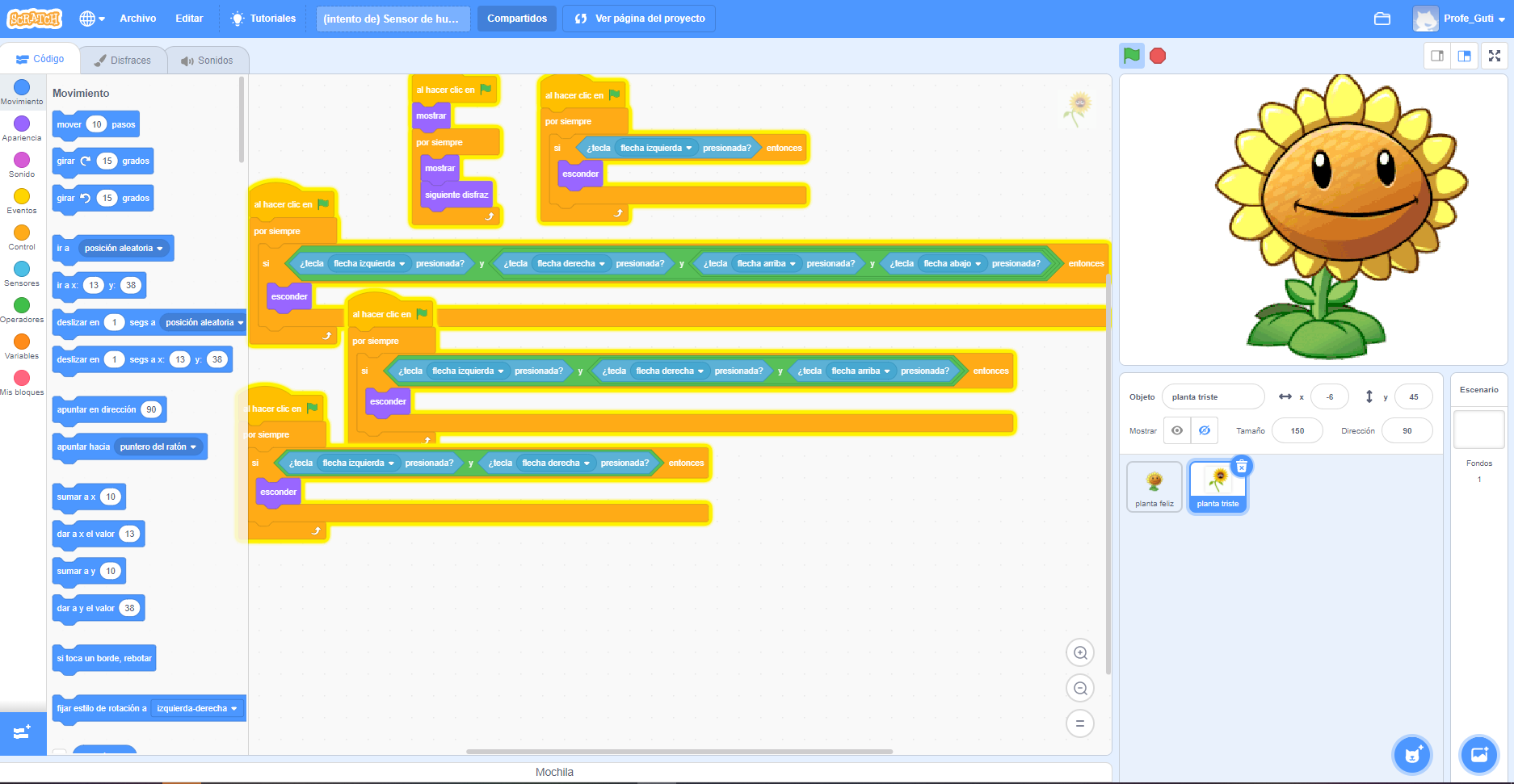
Task: Open the Mochila backpack panel
Action: click(555, 772)
